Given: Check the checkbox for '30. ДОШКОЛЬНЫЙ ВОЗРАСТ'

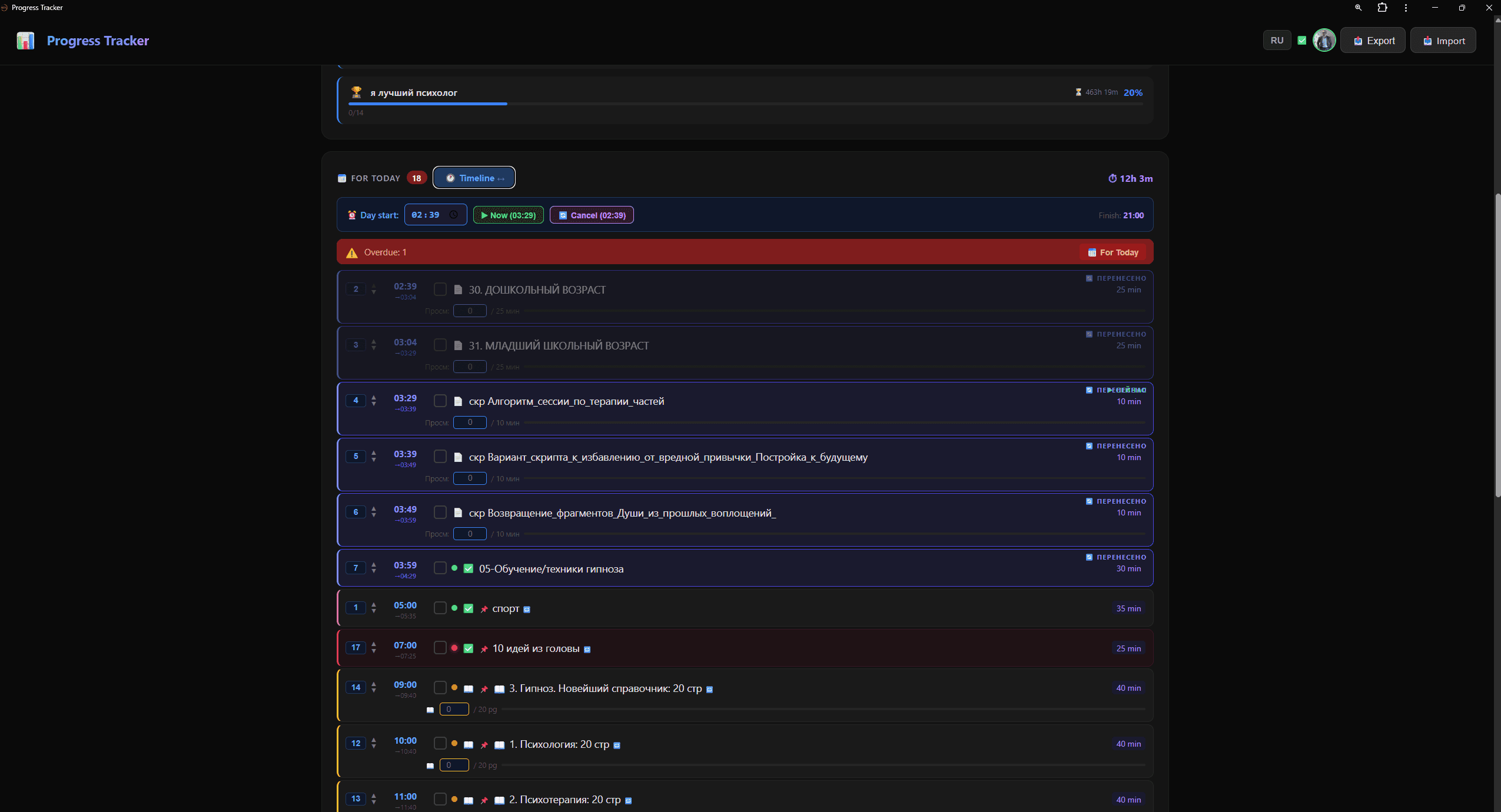Looking at the screenshot, I should pos(440,289).
